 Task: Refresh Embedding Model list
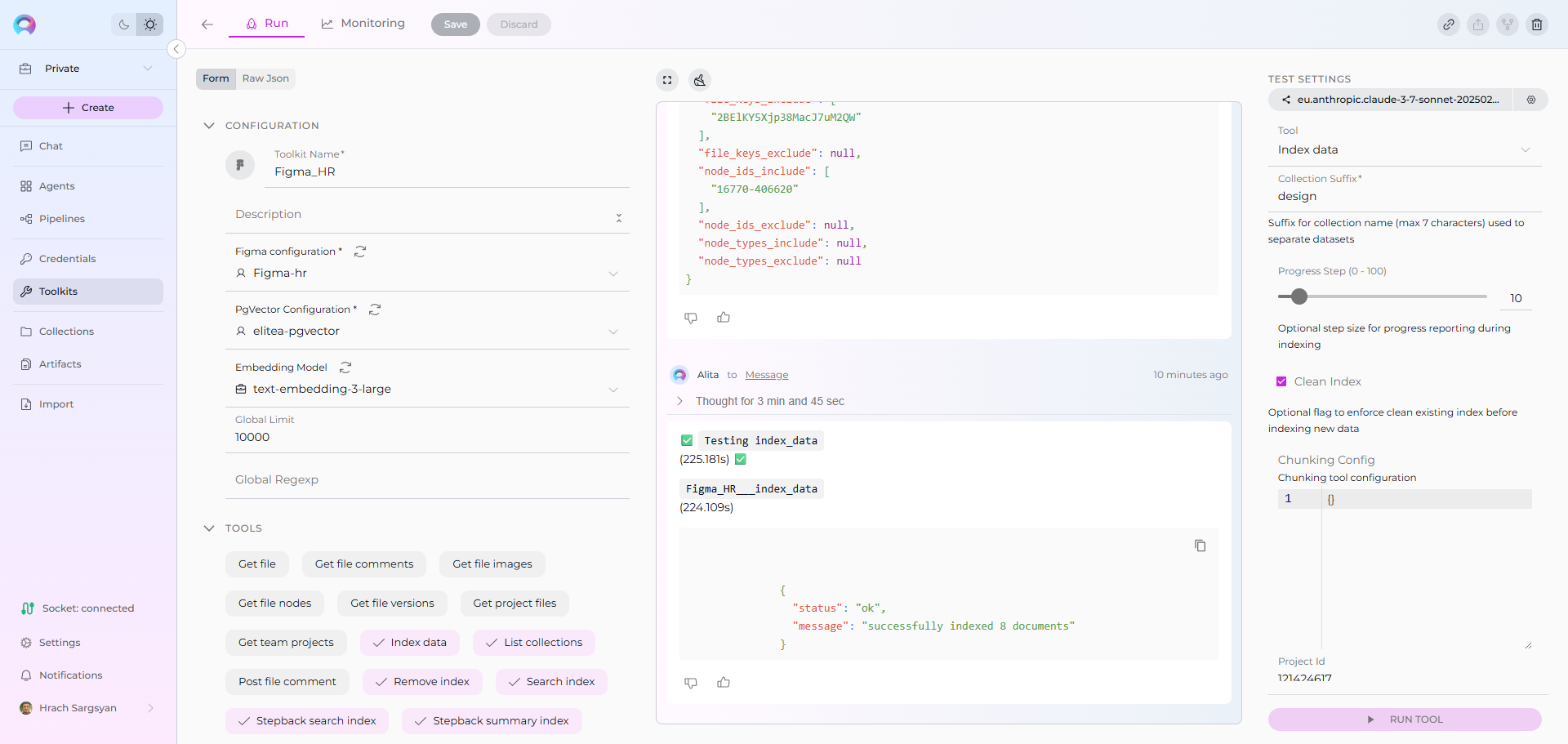pos(345,368)
